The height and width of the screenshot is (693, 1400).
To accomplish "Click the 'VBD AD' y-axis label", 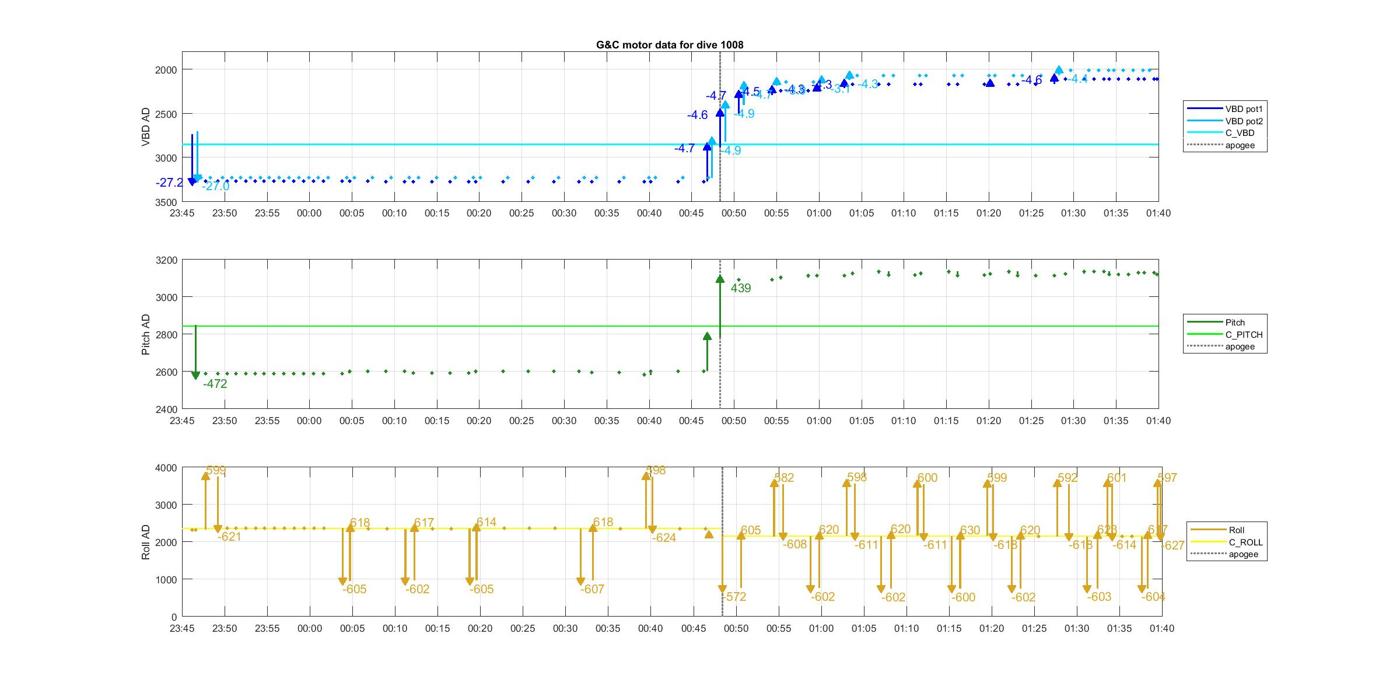I will point(146,127).
